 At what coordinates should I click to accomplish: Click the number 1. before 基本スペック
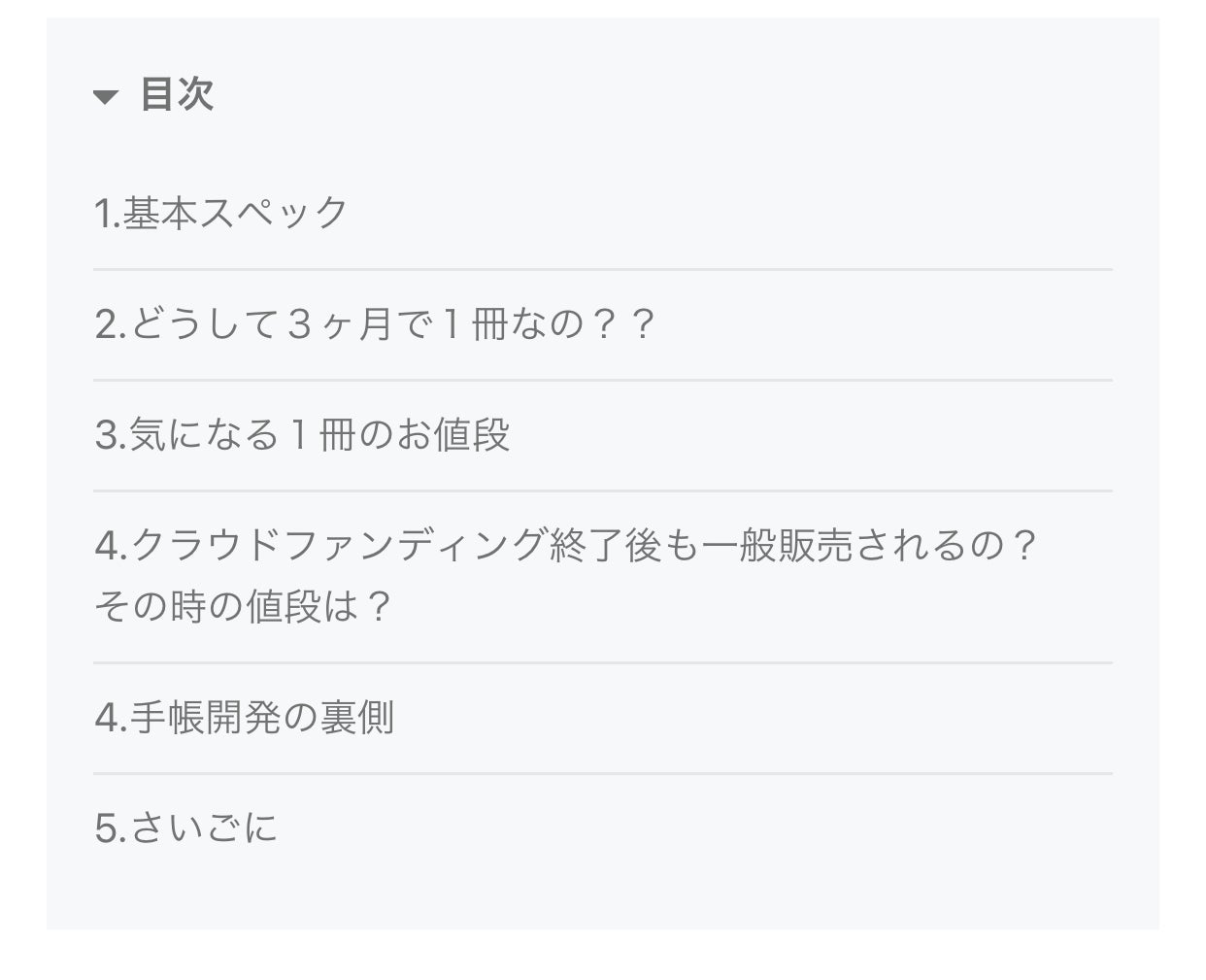tap(106, 214)
